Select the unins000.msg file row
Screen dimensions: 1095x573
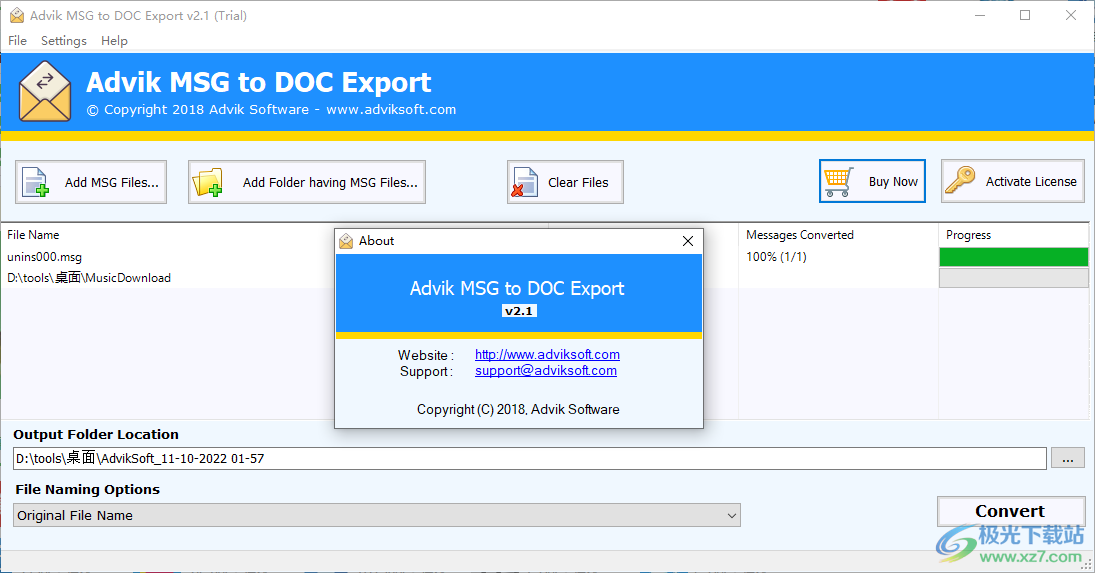[x=45, y=257]
